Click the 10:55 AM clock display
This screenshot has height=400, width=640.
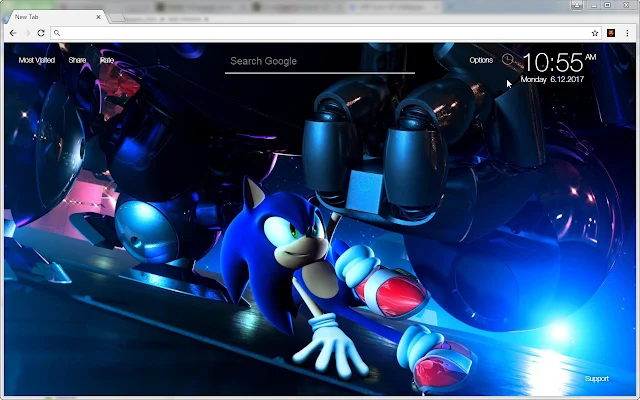coord(559,62)
